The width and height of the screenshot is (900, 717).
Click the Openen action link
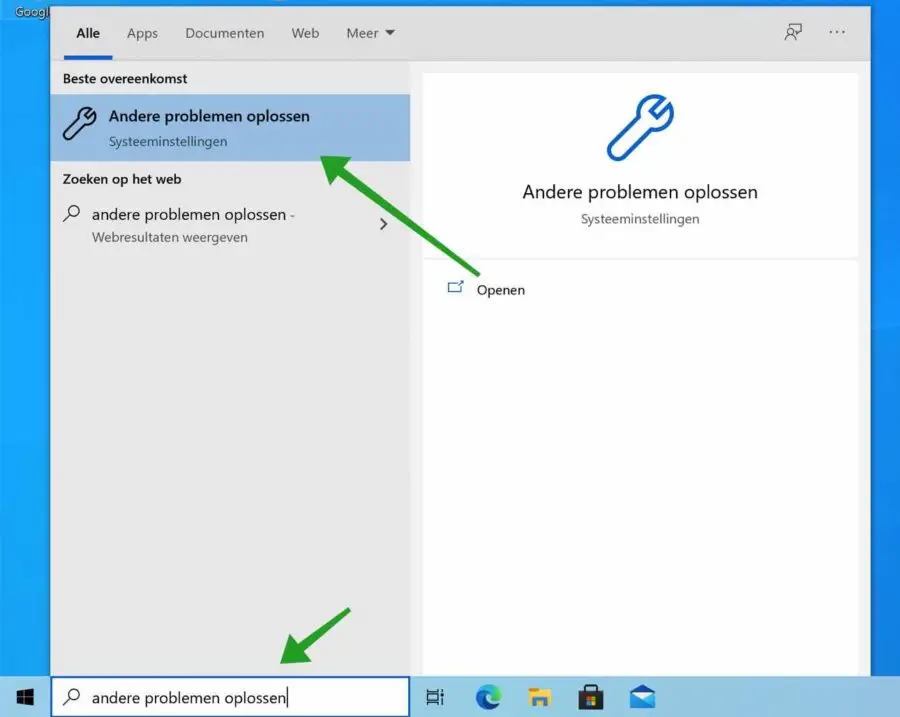click(x=501, y=290)
